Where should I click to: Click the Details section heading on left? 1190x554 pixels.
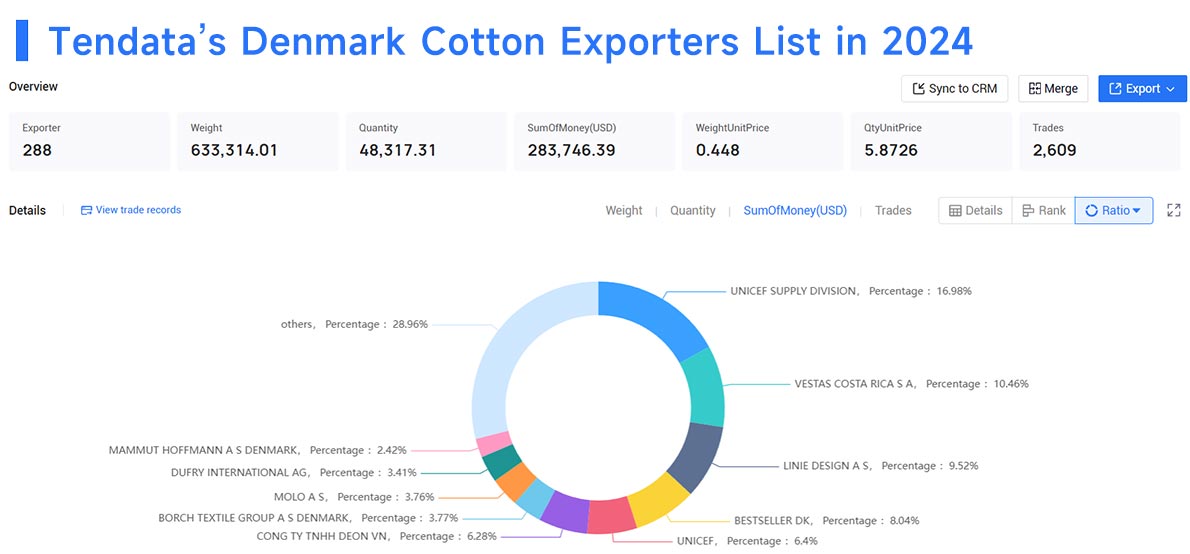pyautogui.click(x=27, y=210)
